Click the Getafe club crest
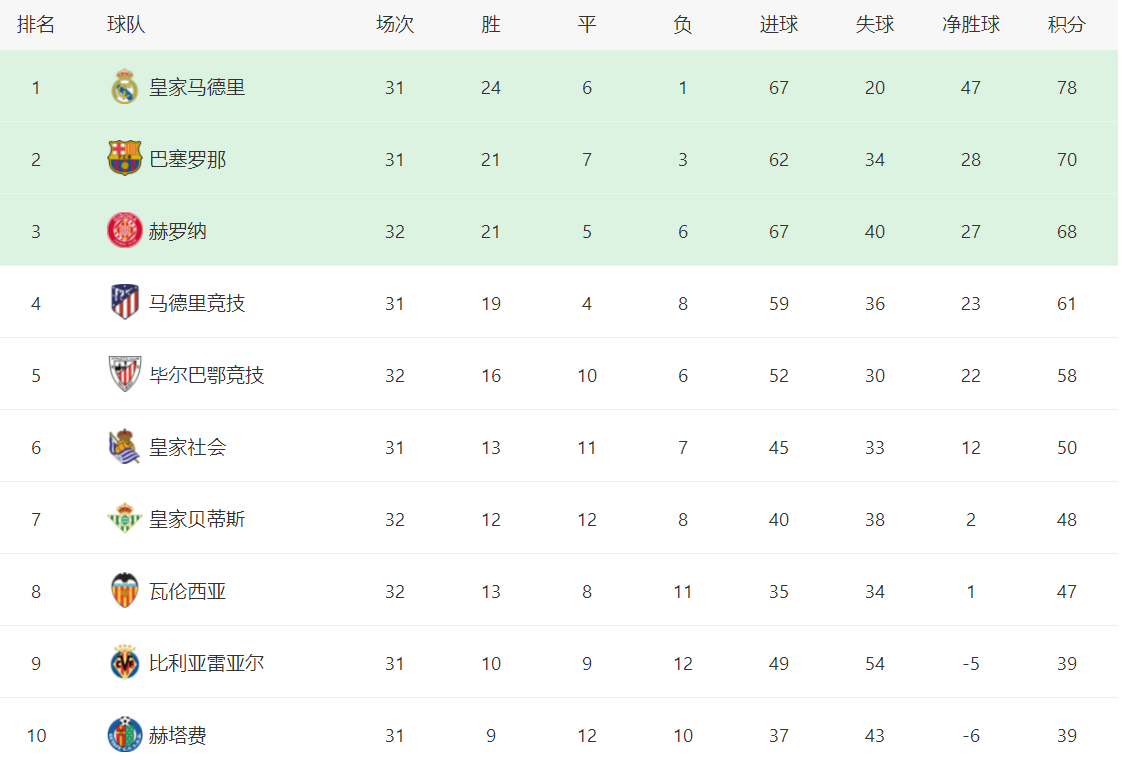Screen dimensions: 1122x760 (x=125, y=735)
